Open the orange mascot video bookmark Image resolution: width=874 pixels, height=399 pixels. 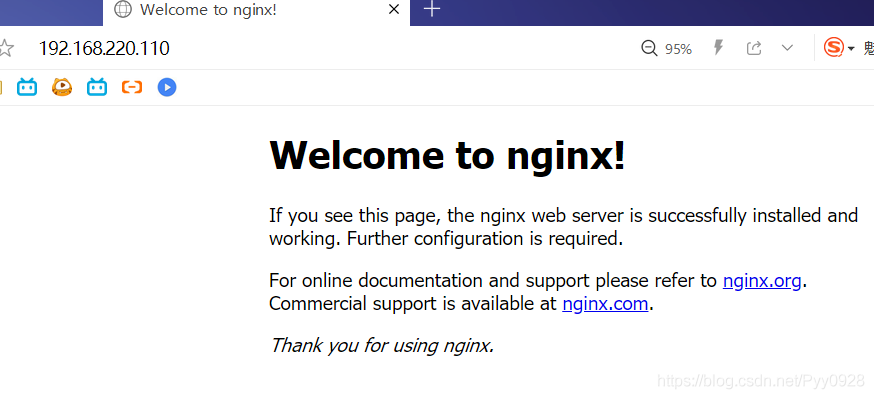tap(62, 87)
